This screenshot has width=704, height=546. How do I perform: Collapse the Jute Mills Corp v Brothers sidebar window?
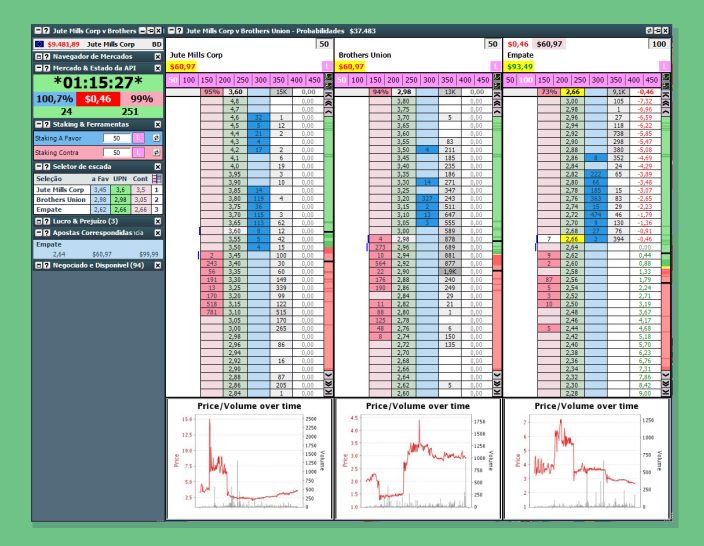pos(39,31)
